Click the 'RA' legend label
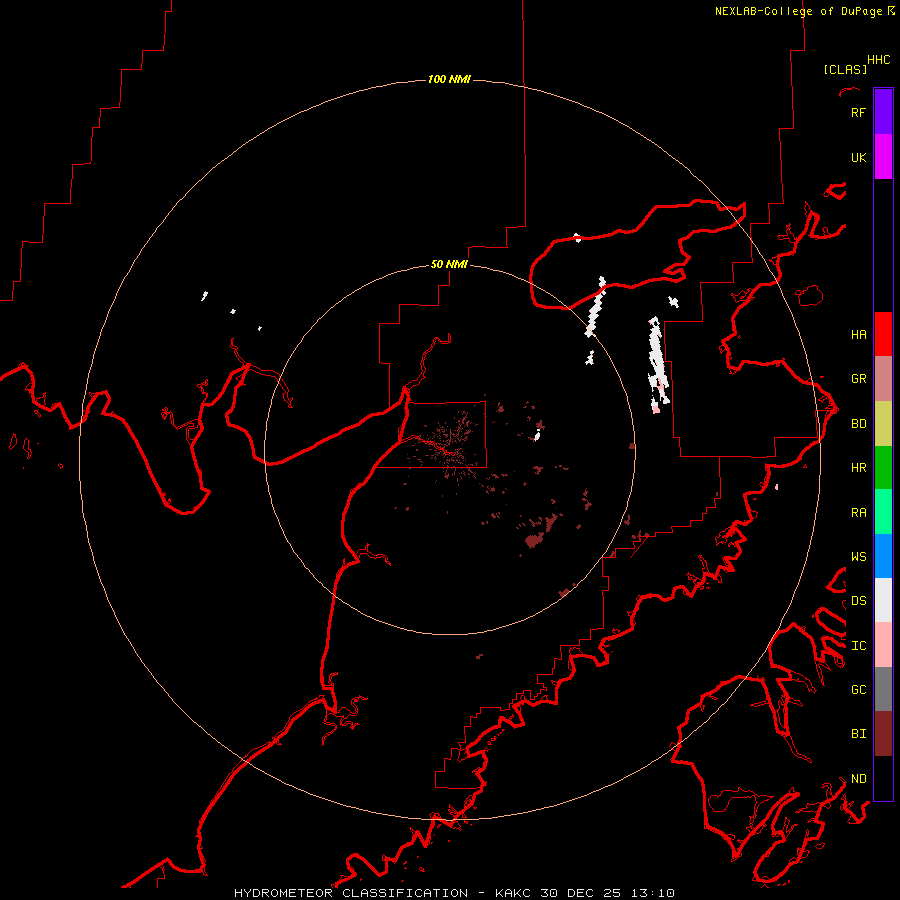This screenshot has width=900, height=900. click(x=858, y=513)
